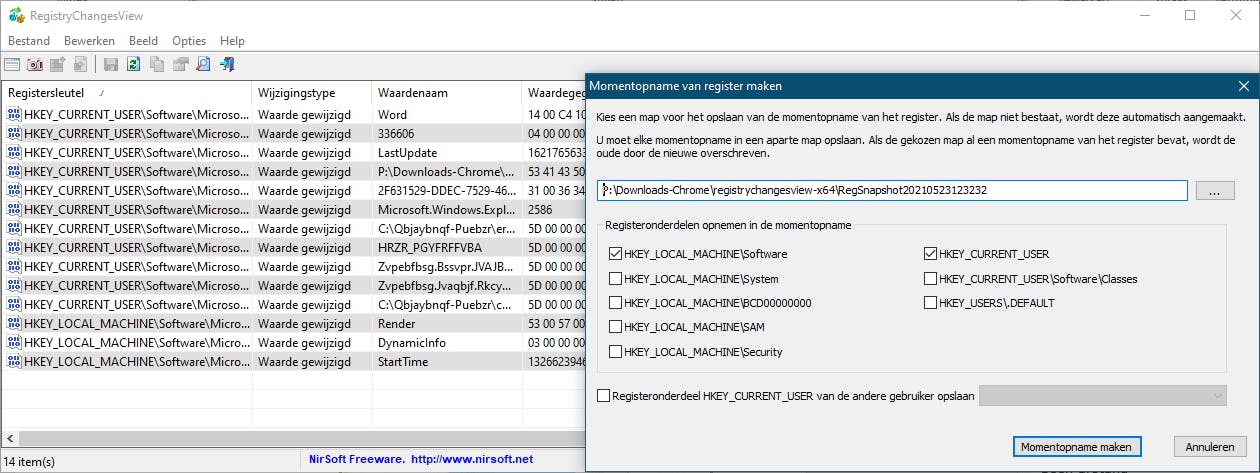Viewport: 1260px width, 473px height.
Task: Click the browse folder ellipsis button
Action: point(1215,190)
